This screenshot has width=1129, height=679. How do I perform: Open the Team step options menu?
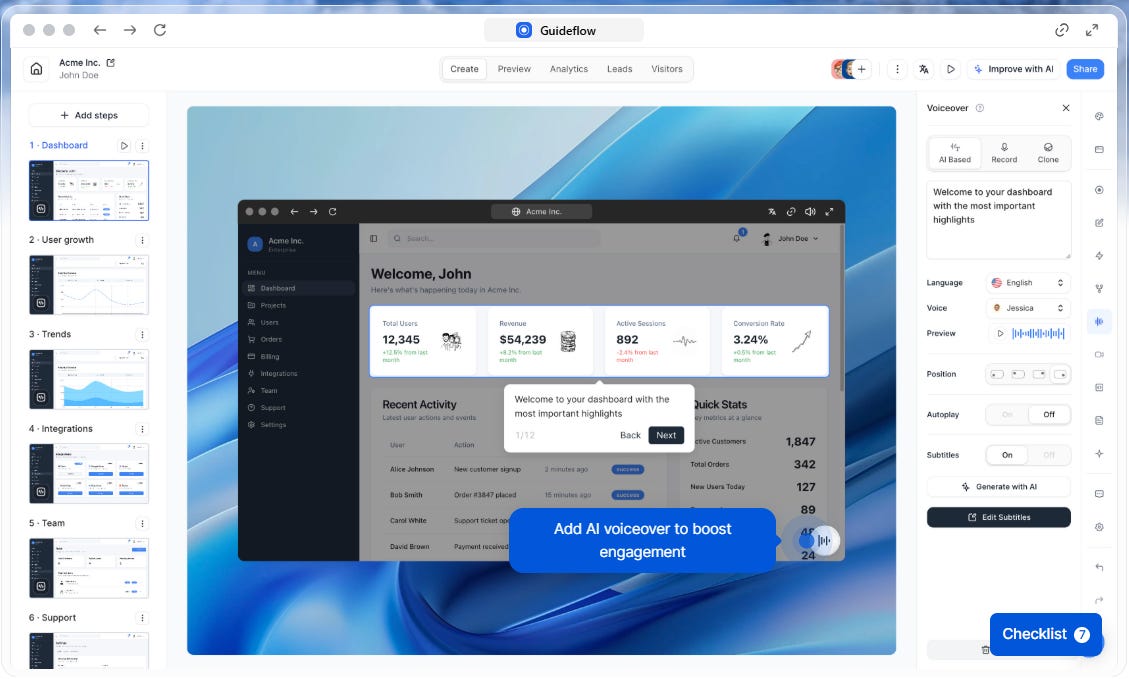(x=142, y=523)
